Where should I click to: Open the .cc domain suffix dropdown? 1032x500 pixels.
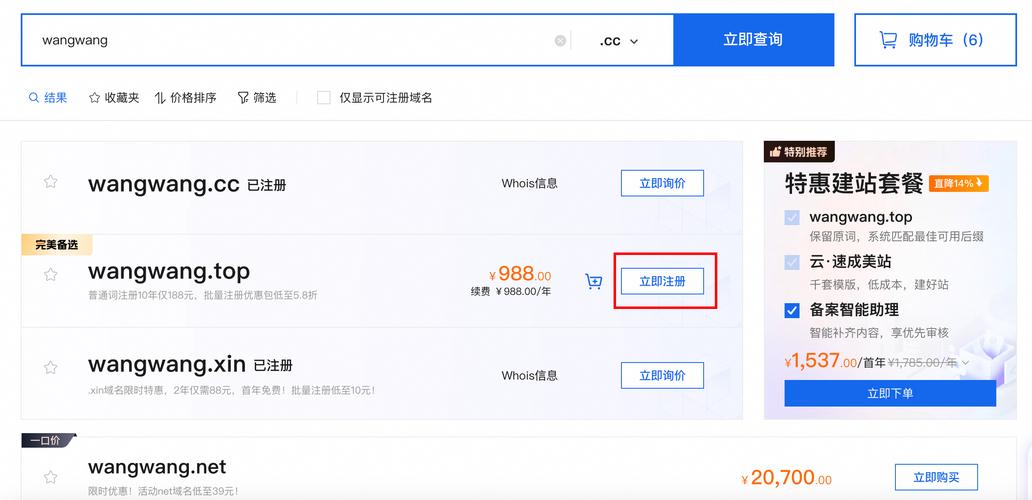click(x=619, y=41)
